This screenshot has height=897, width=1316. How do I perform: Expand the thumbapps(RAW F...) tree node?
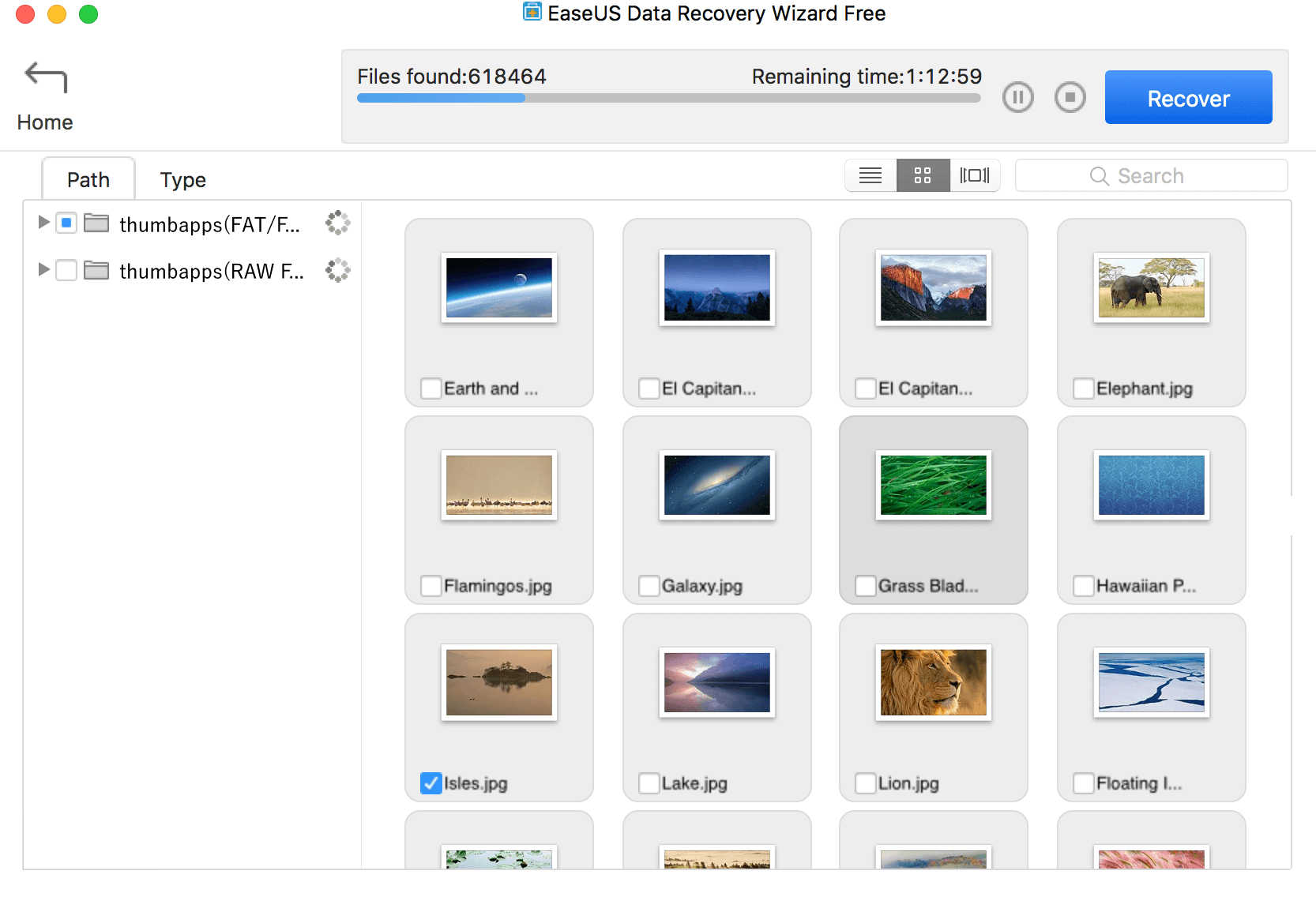[44, 270]
